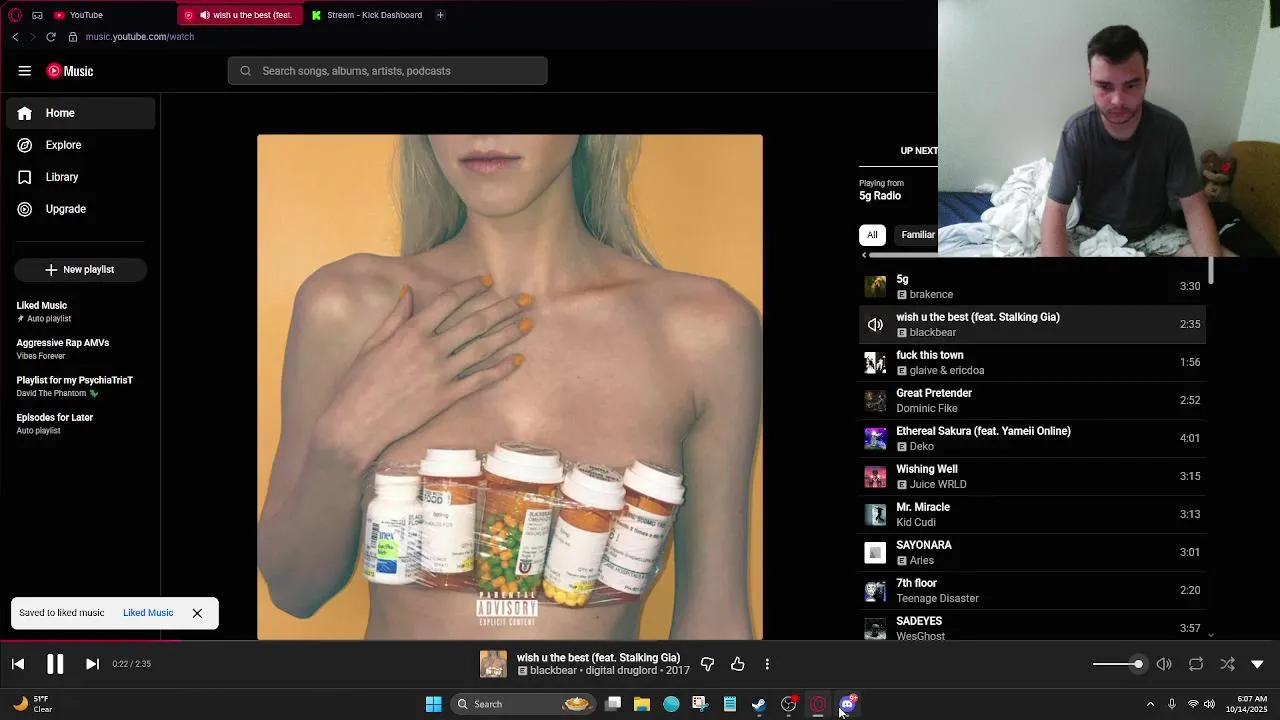
Task: Open Task View on taskbar
Action: pos(613,704)
